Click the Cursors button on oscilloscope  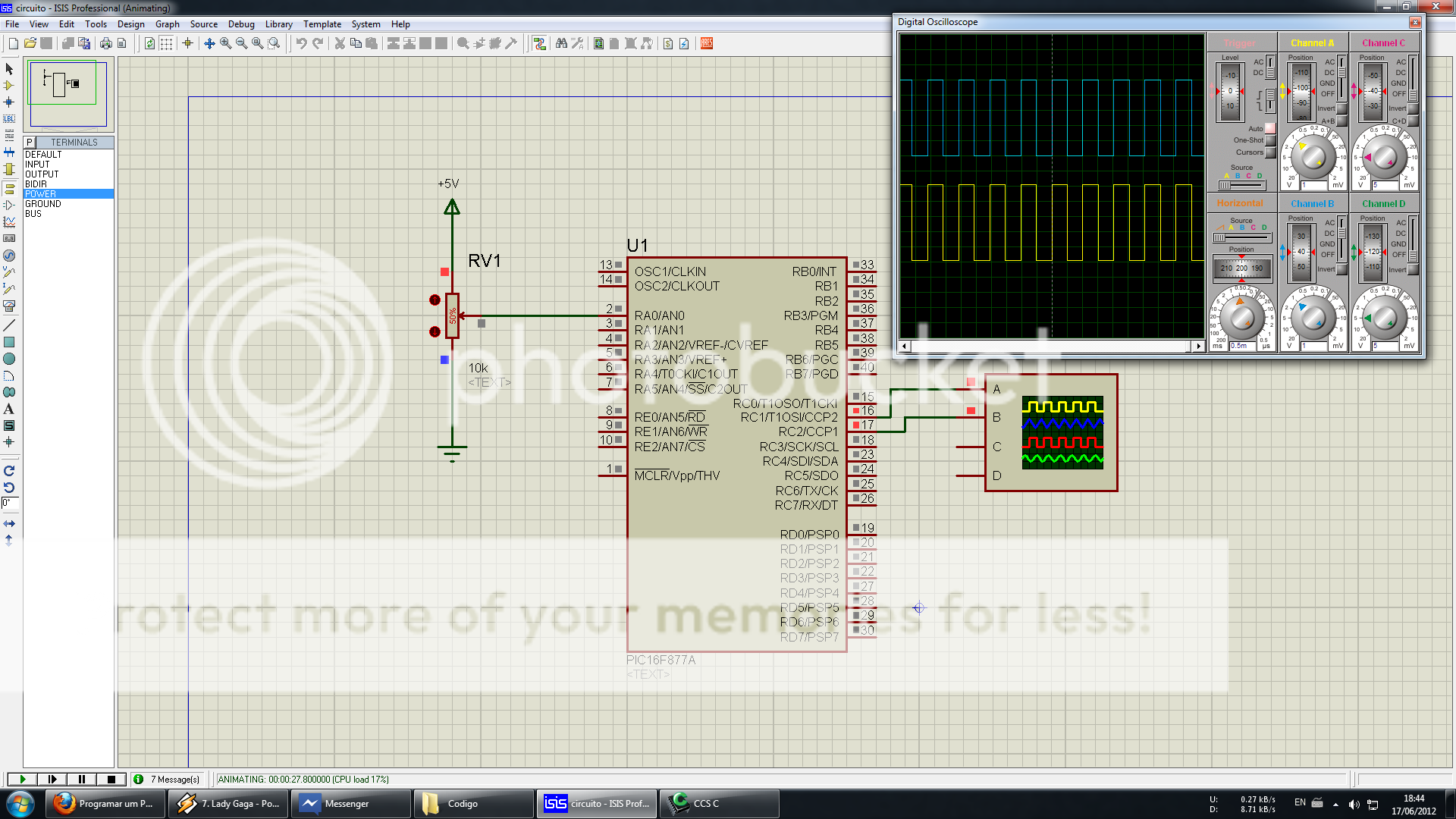point(1271,152)
